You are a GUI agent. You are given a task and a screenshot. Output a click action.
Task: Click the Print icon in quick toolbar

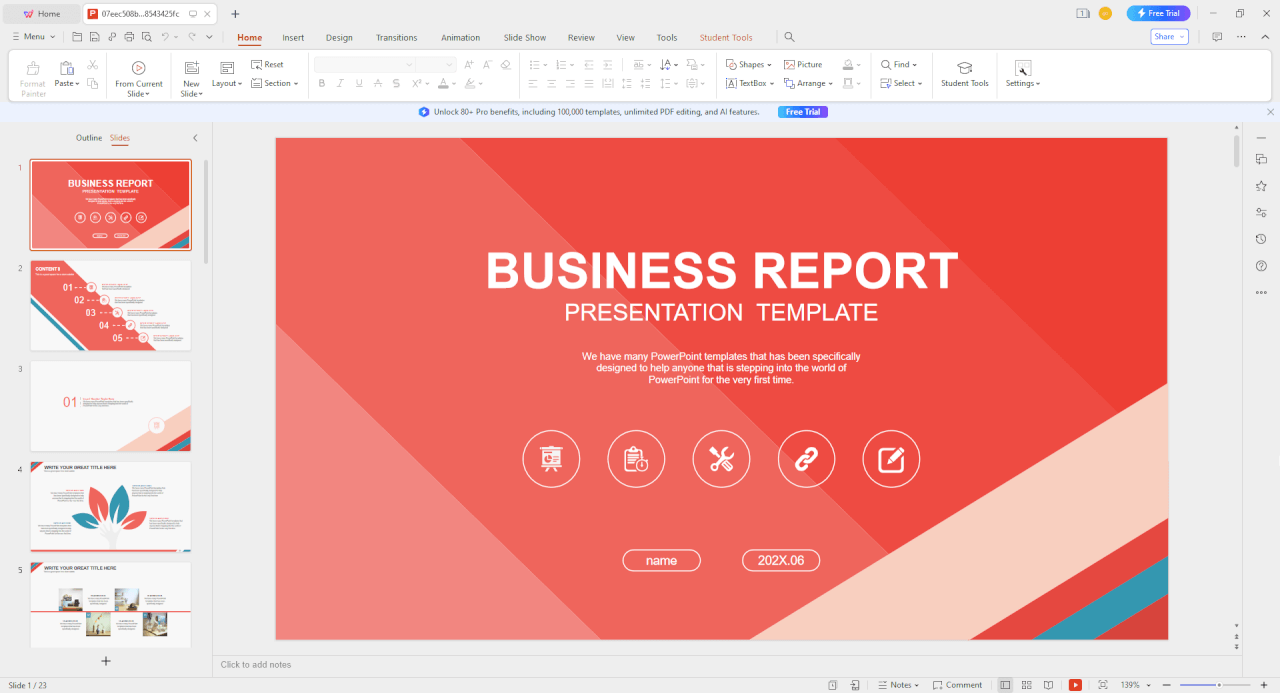[128, 37]
